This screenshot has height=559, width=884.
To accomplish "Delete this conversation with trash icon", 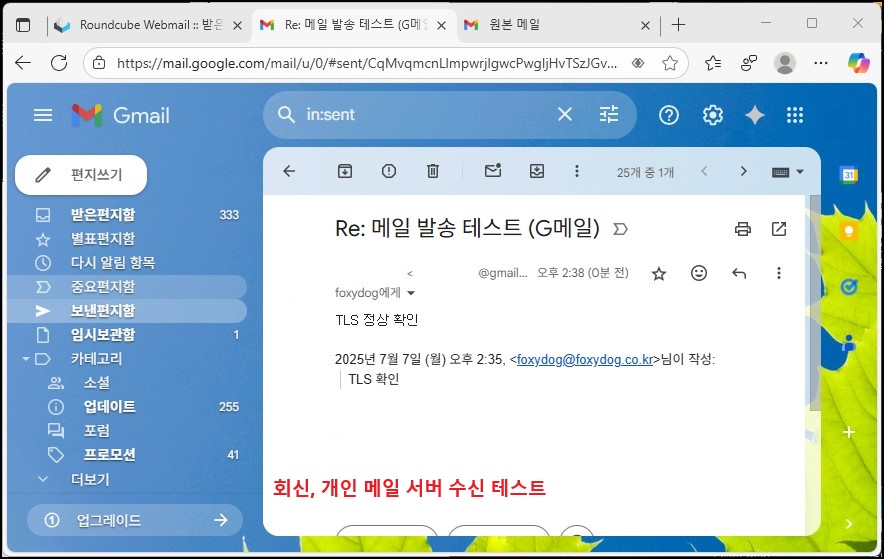I will [x=432, y=171].
